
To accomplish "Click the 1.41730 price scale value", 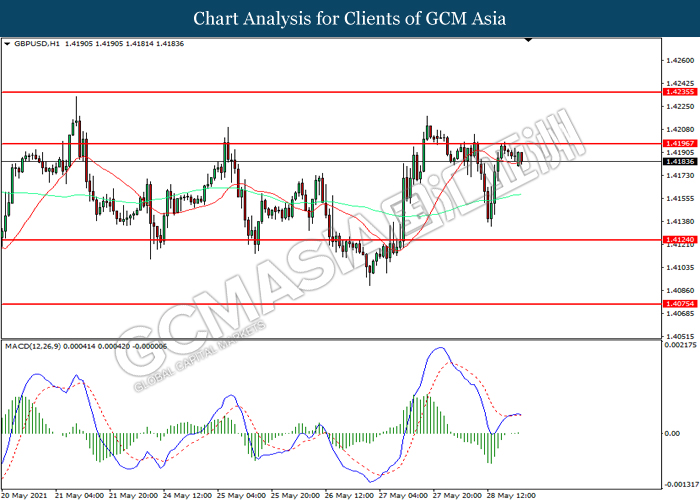I will point(680,176).
